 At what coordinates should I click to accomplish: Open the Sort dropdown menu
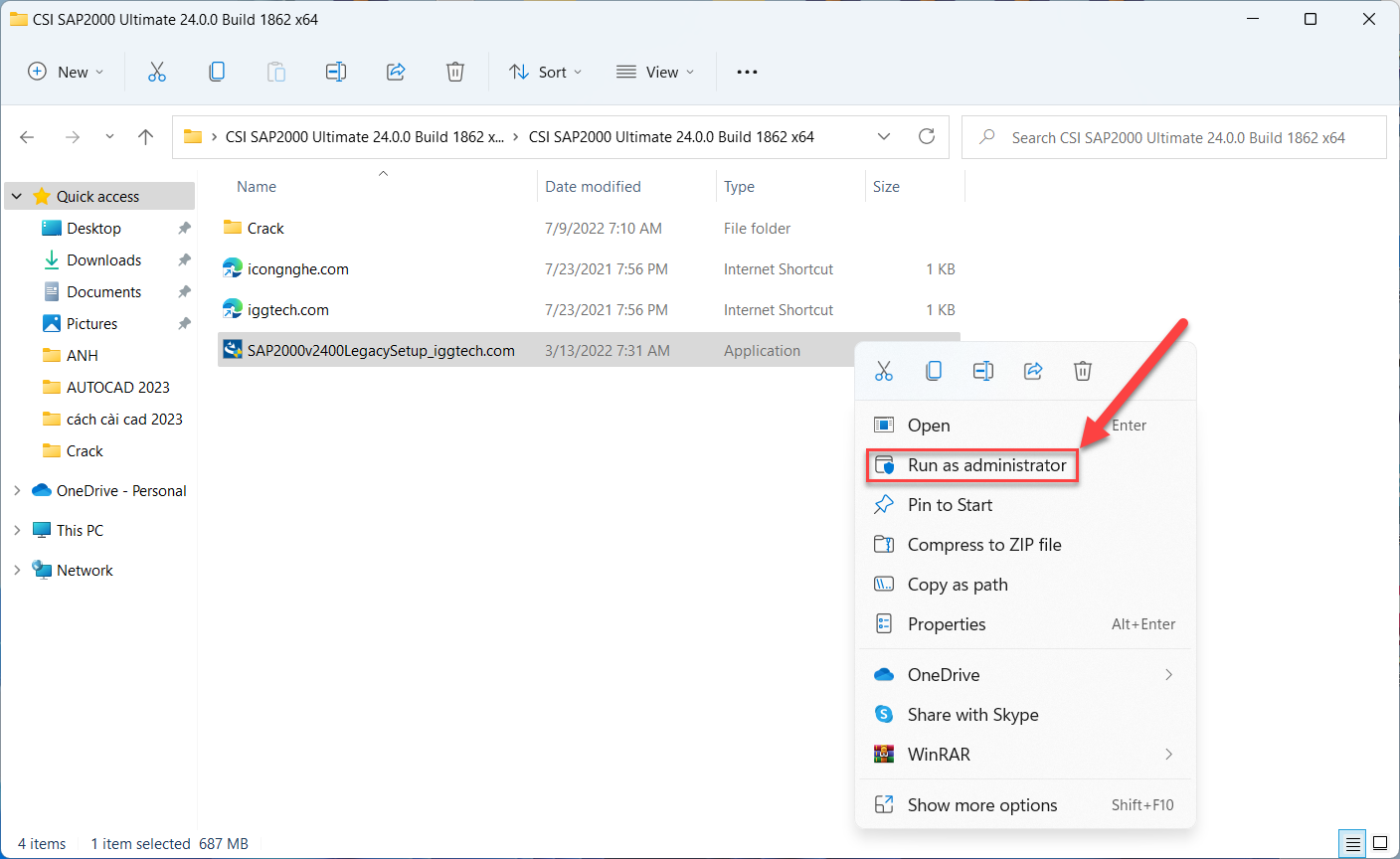(545, 72)
